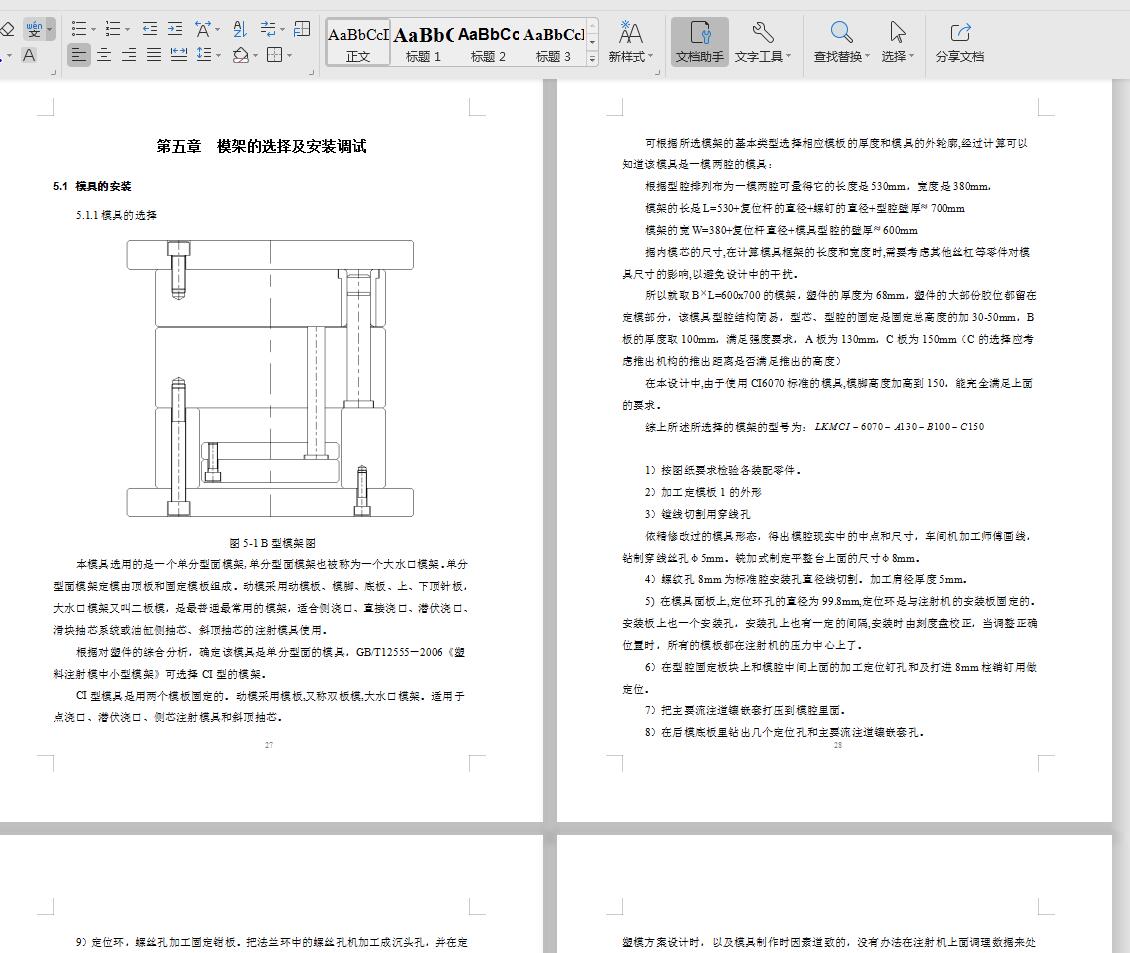Click the Chinese layout character scaling icon

[x=203, y=30]
